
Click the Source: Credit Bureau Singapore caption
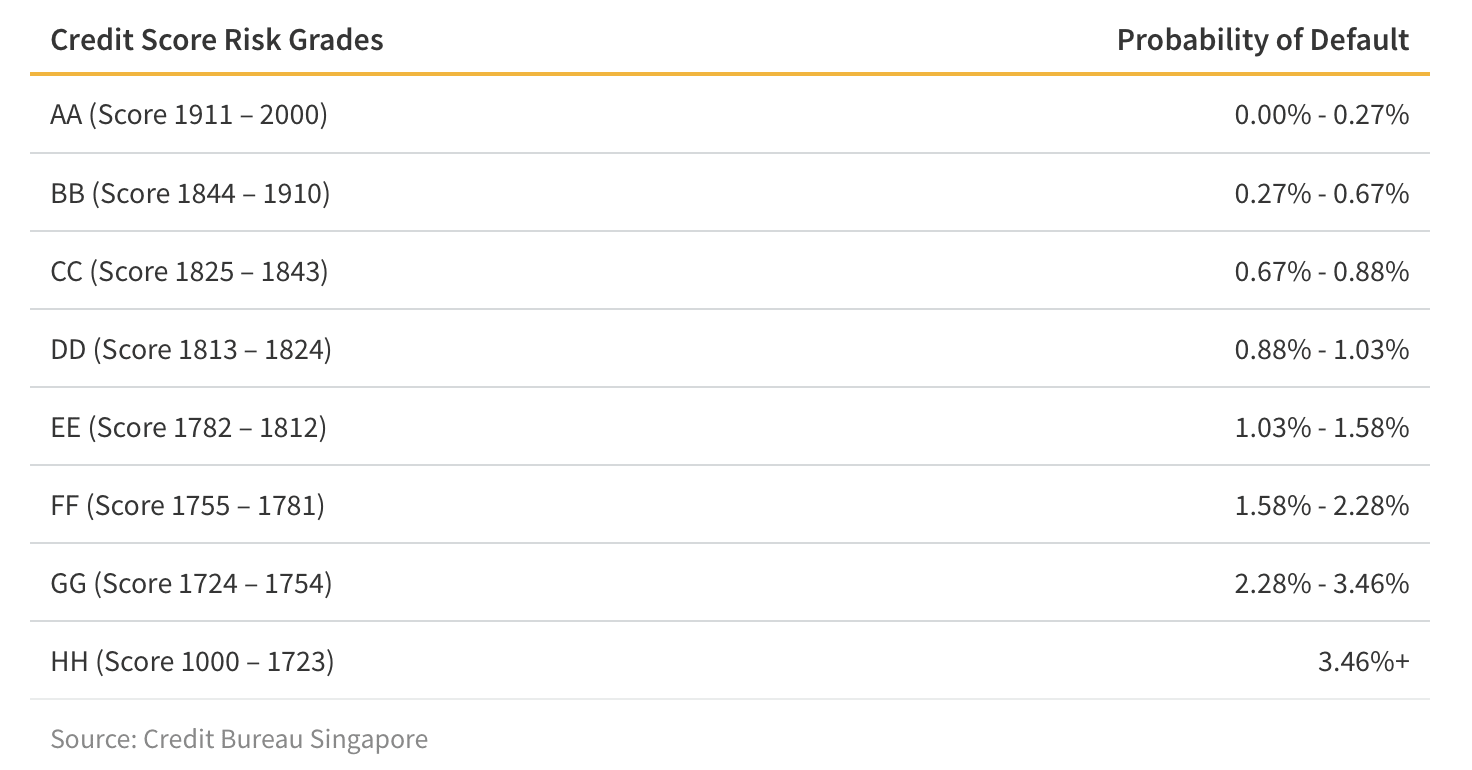(x=239, y=739)
